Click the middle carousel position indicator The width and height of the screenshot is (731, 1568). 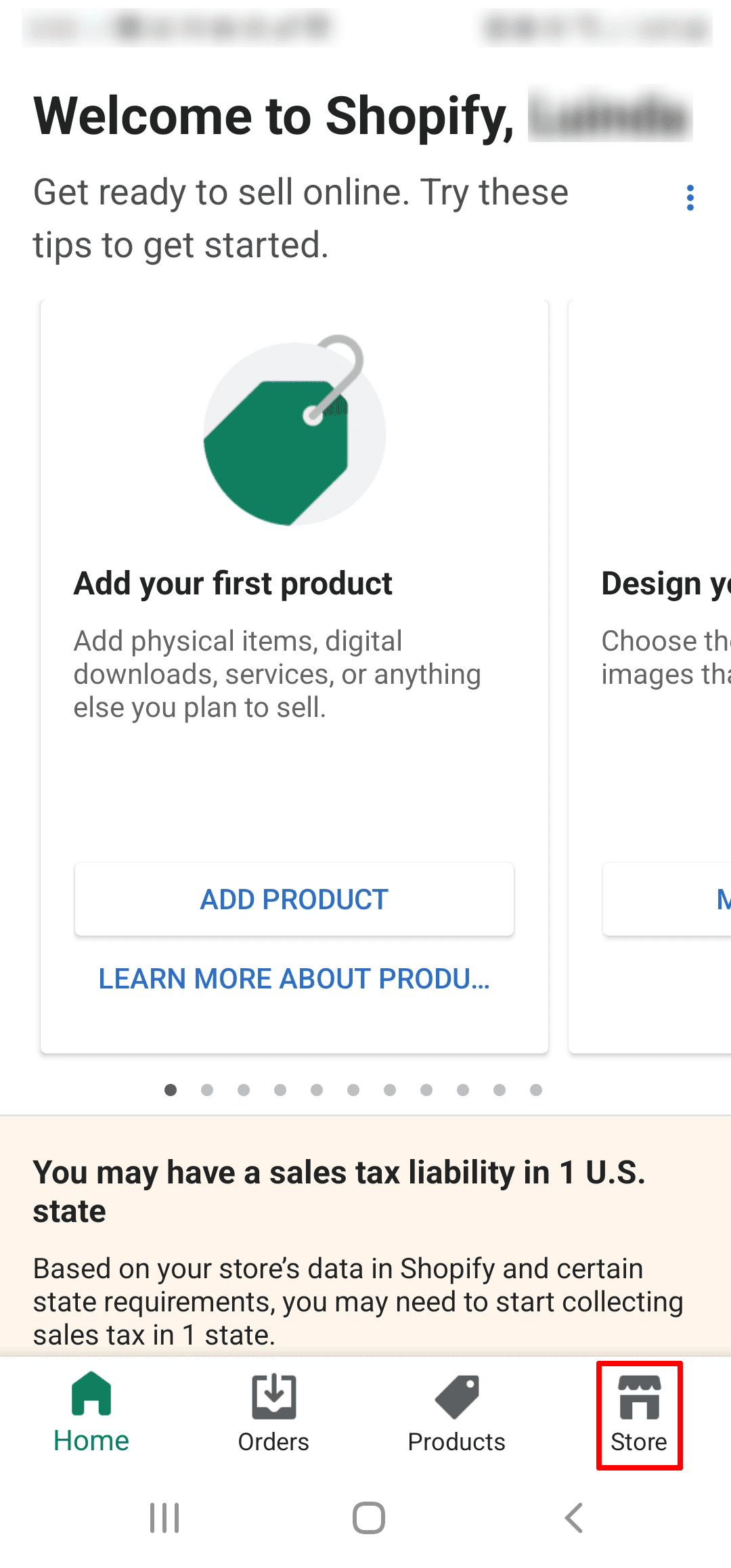pyautogui.click(x=353, y=1090)
